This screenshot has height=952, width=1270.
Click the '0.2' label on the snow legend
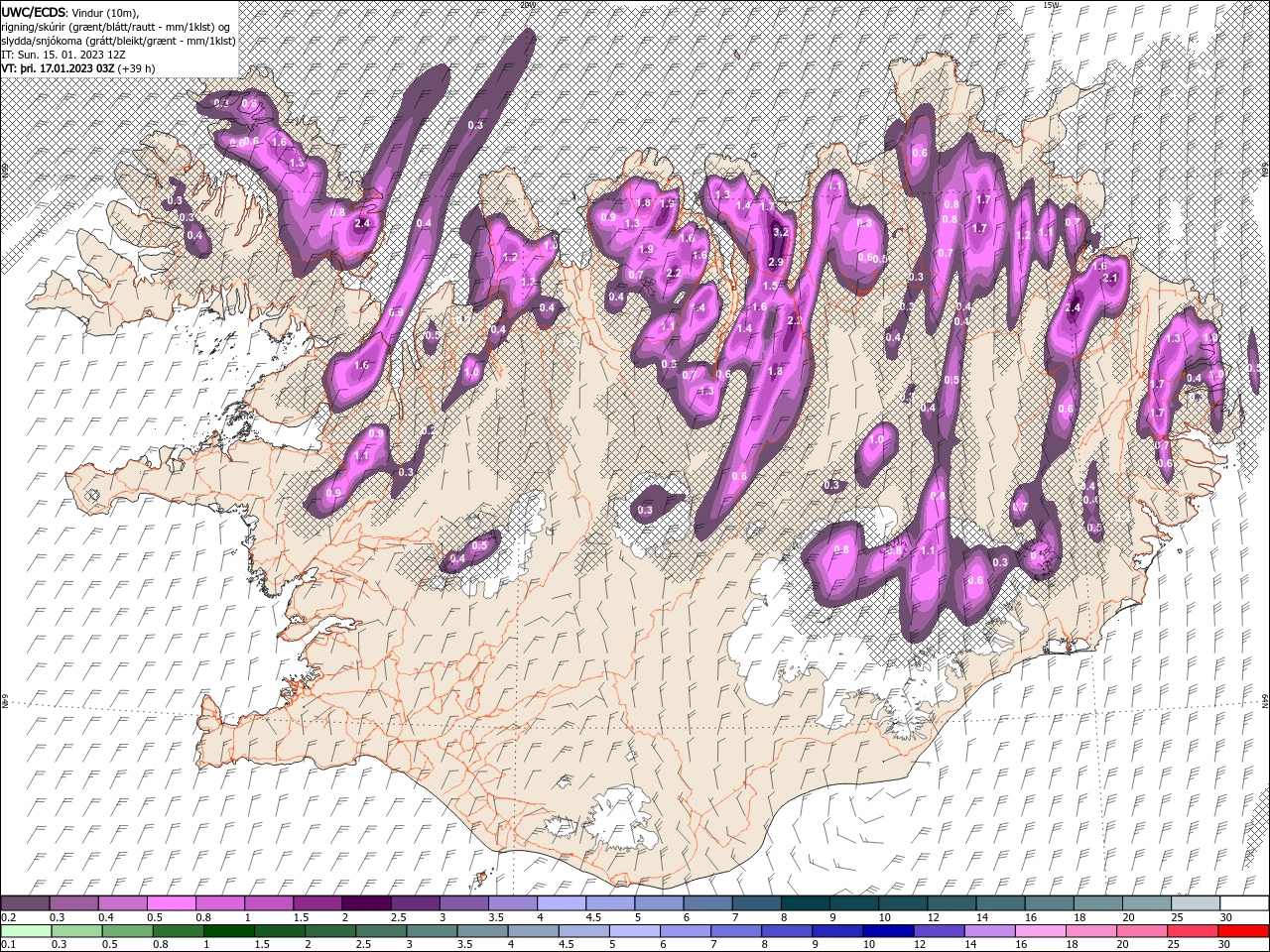8,917
